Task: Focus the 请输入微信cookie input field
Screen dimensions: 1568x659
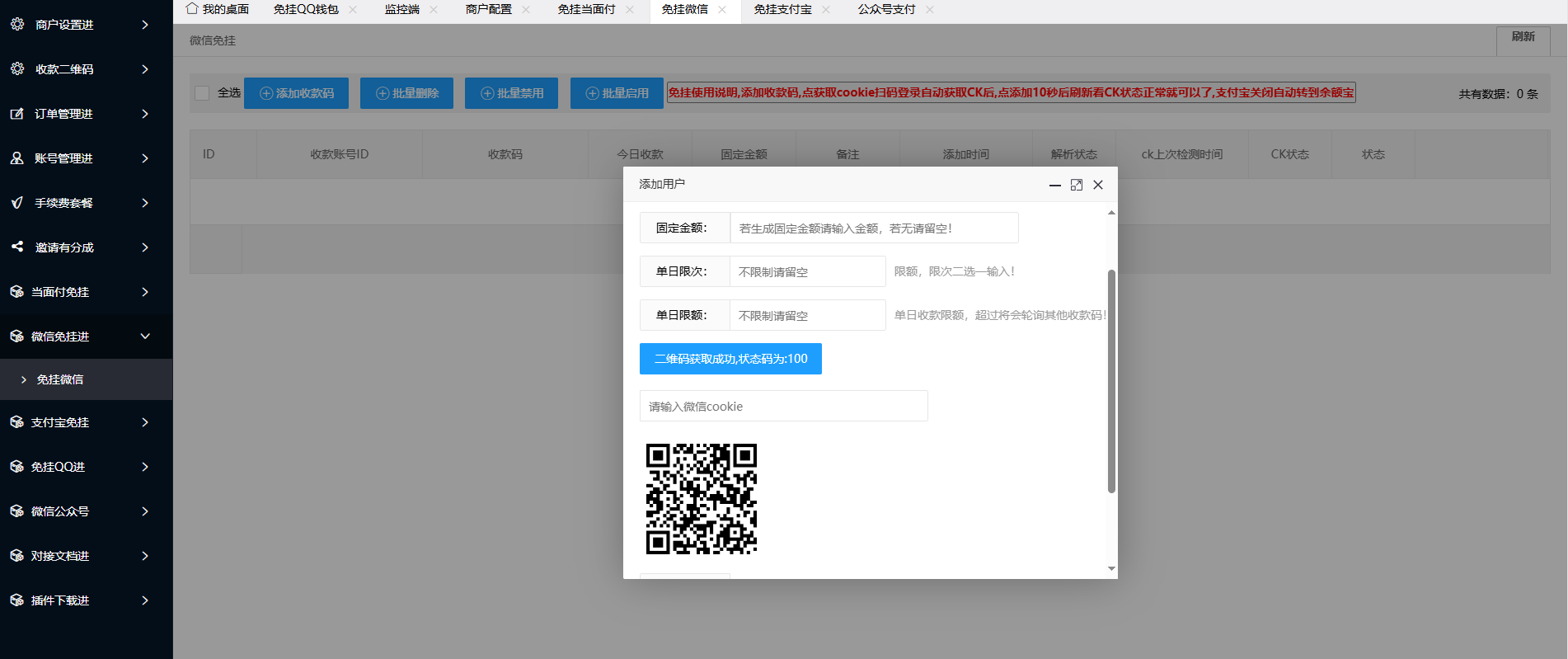Action: click(x=784, y=406)
